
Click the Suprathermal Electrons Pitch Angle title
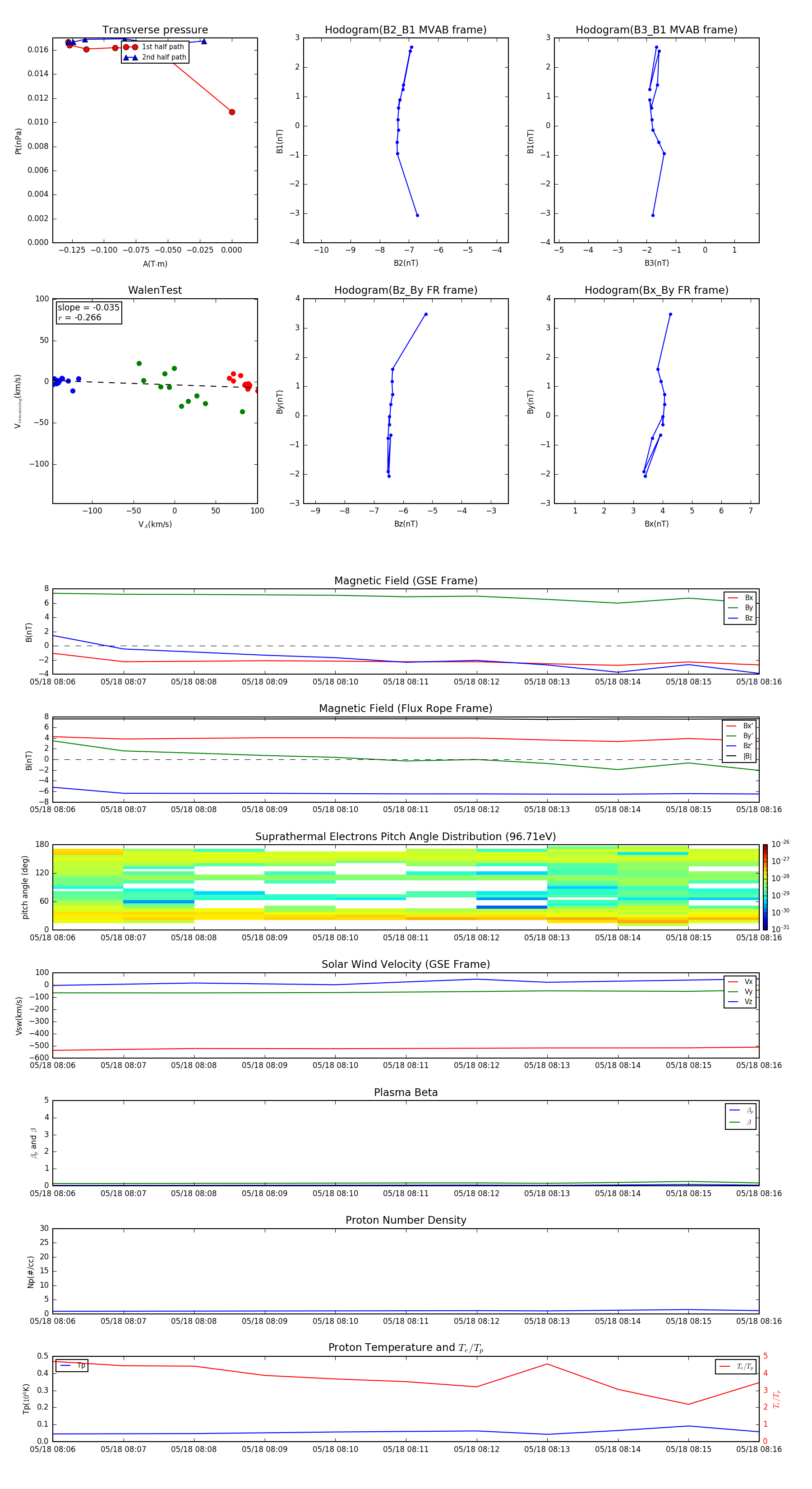pos(406,837)
